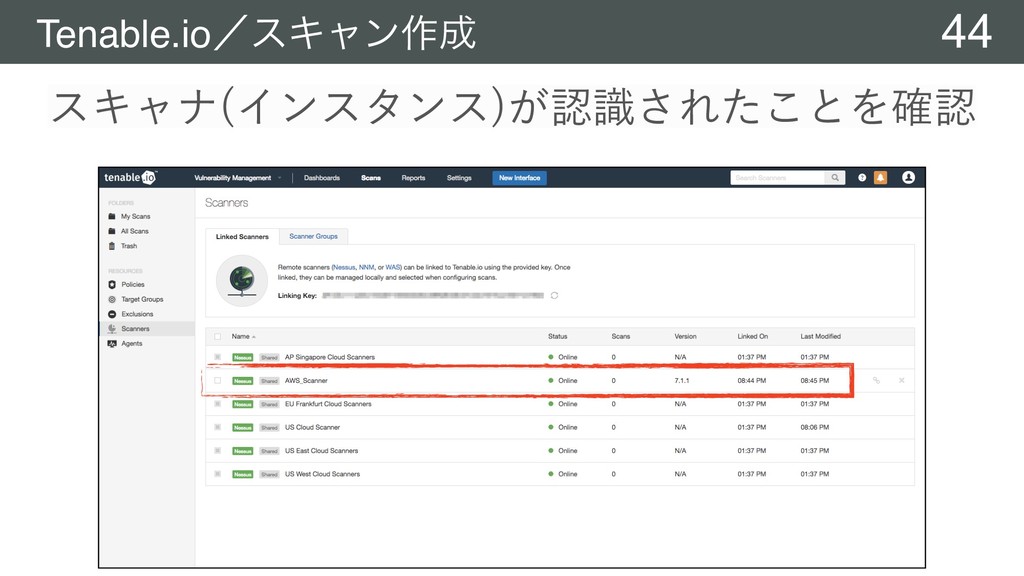The image size is (1024, 576).
Task: Click the Exclusions icon
Action: tap(112, 314)
